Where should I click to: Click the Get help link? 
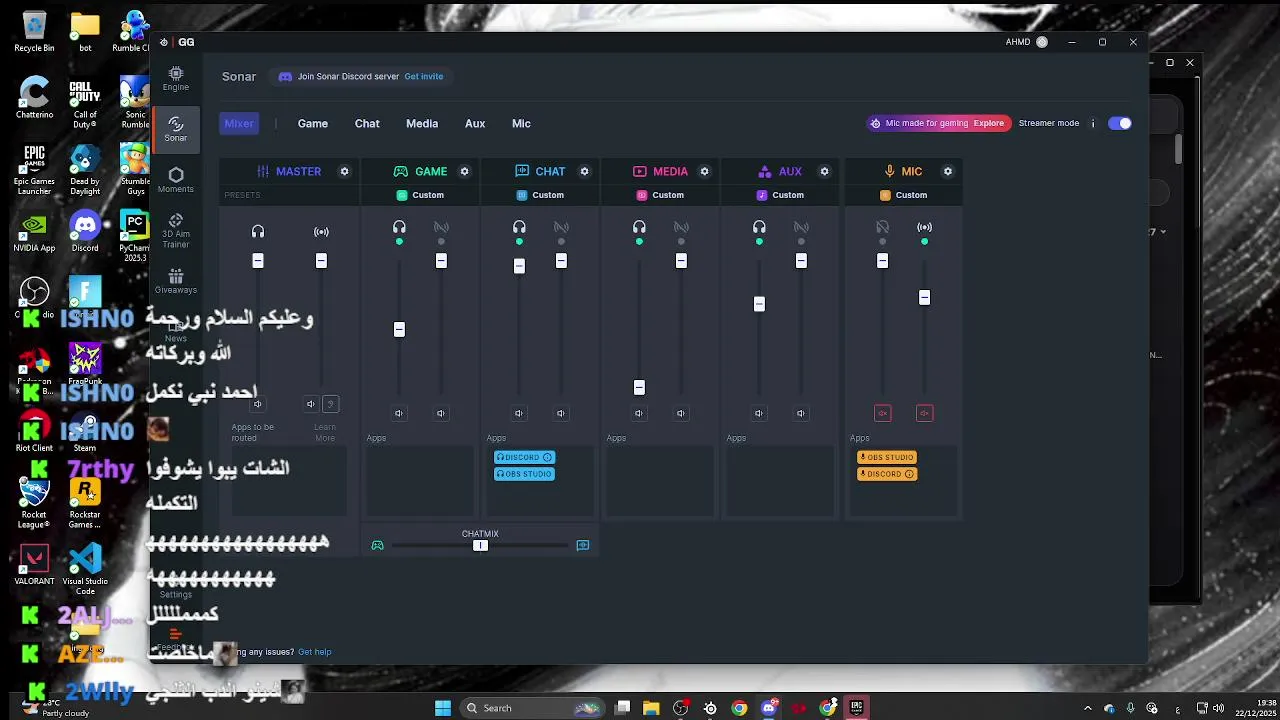pyautogui.click(x=315, y=652)
